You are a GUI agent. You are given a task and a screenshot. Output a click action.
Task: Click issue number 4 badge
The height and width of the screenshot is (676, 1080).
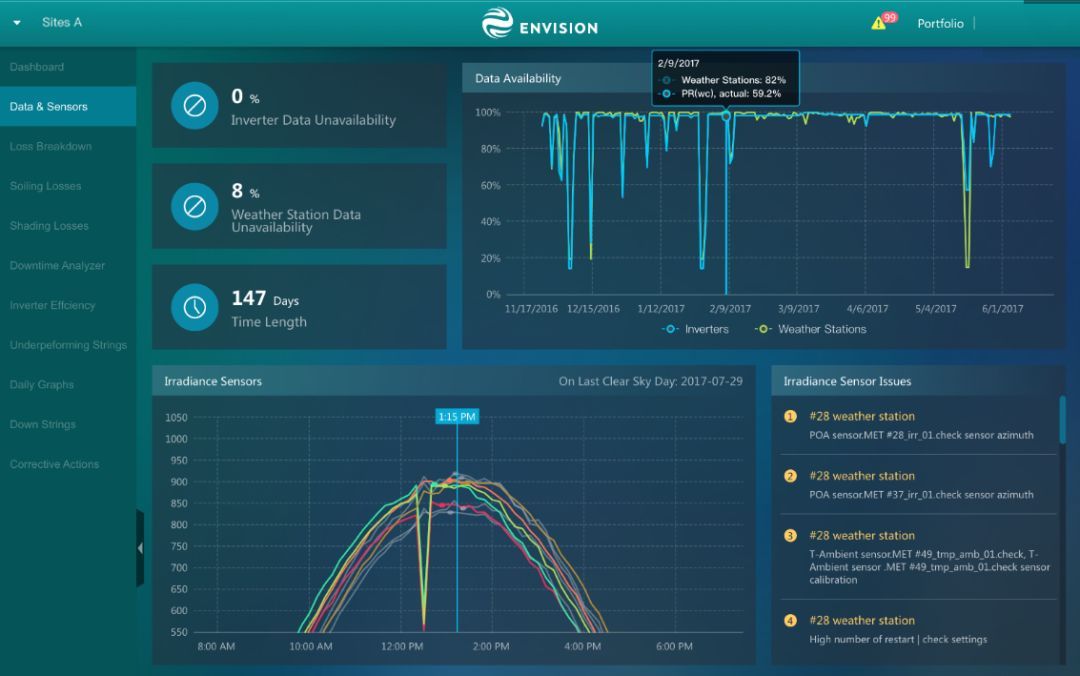[x=790, y=621]
